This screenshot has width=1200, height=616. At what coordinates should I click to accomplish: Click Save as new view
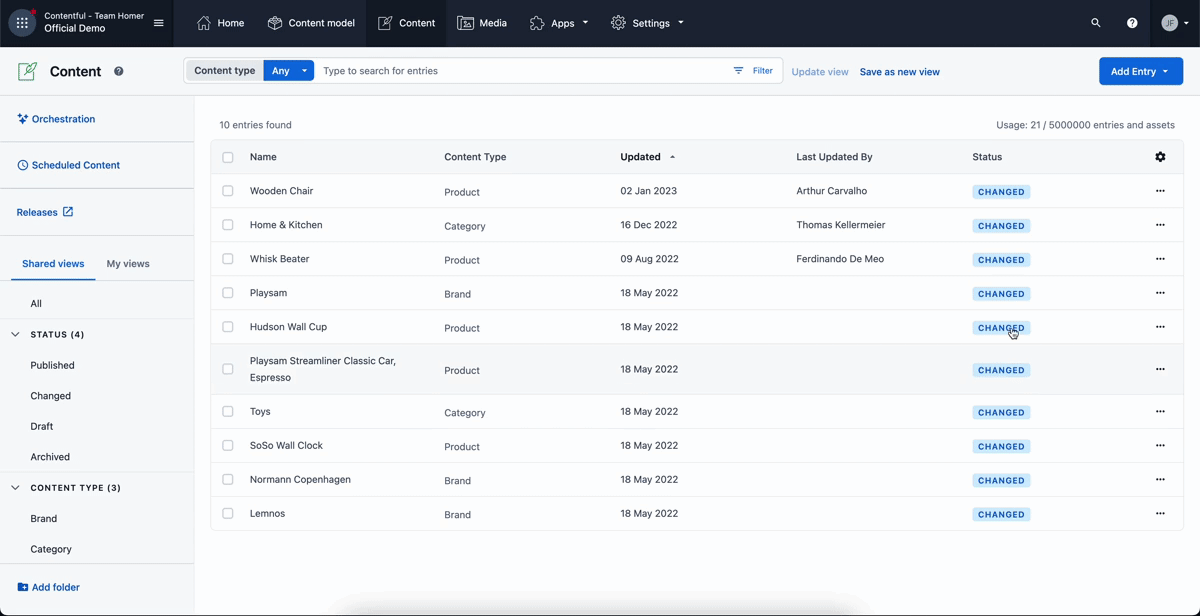click(x=900, y=72)
